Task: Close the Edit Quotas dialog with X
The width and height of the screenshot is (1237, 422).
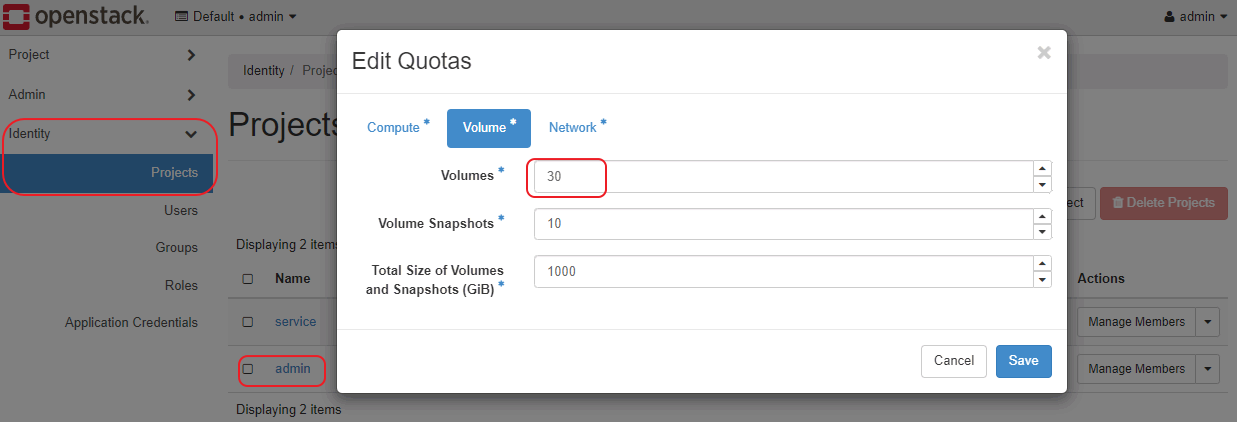Action: point(1044,53)
